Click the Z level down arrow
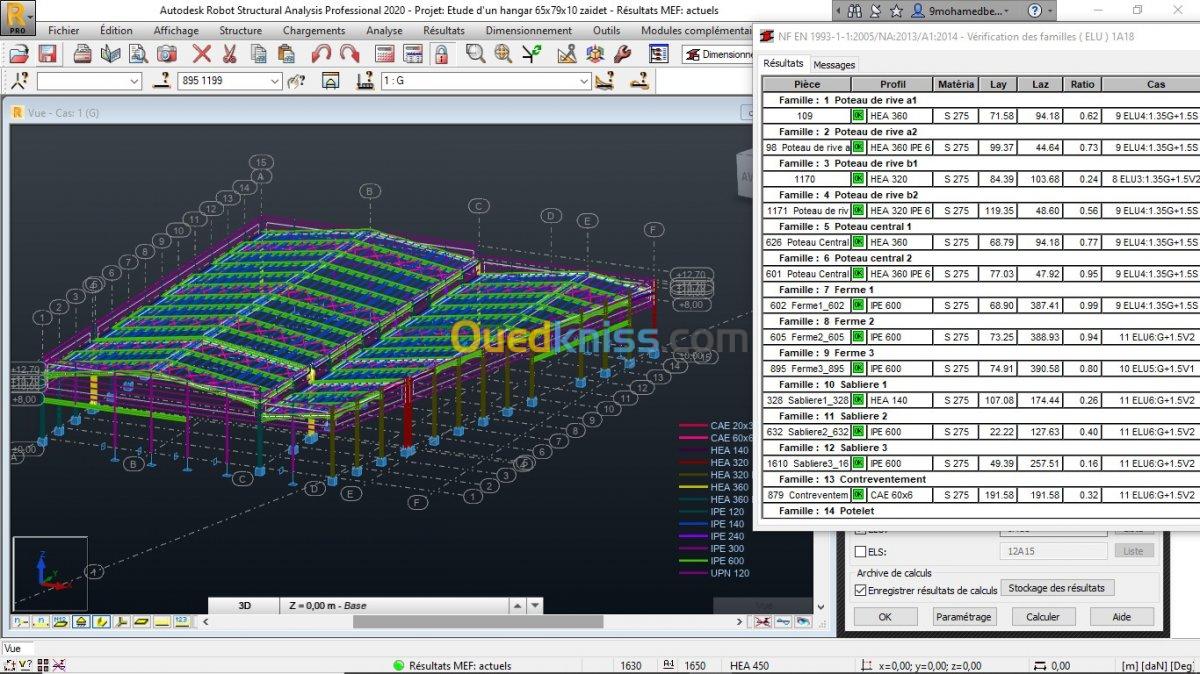 click(x=535, y=605)
